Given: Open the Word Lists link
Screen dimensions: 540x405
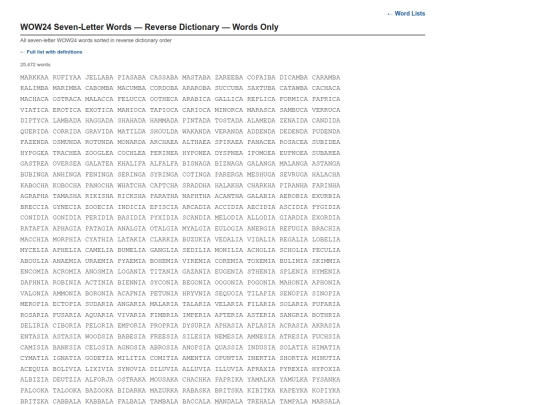Looking at the screenshot, I should tap(406, 13).
